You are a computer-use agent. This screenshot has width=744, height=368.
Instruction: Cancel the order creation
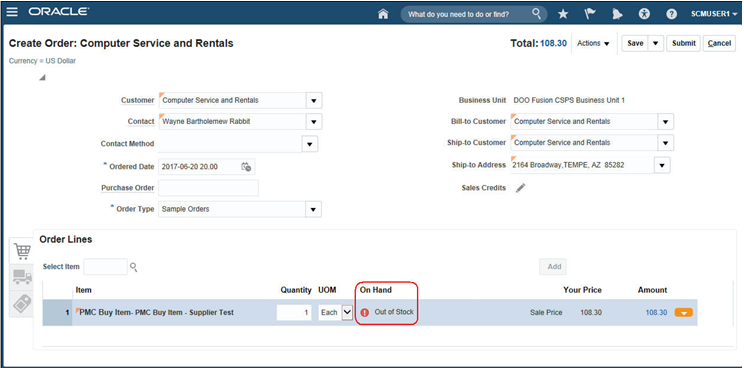719,43
